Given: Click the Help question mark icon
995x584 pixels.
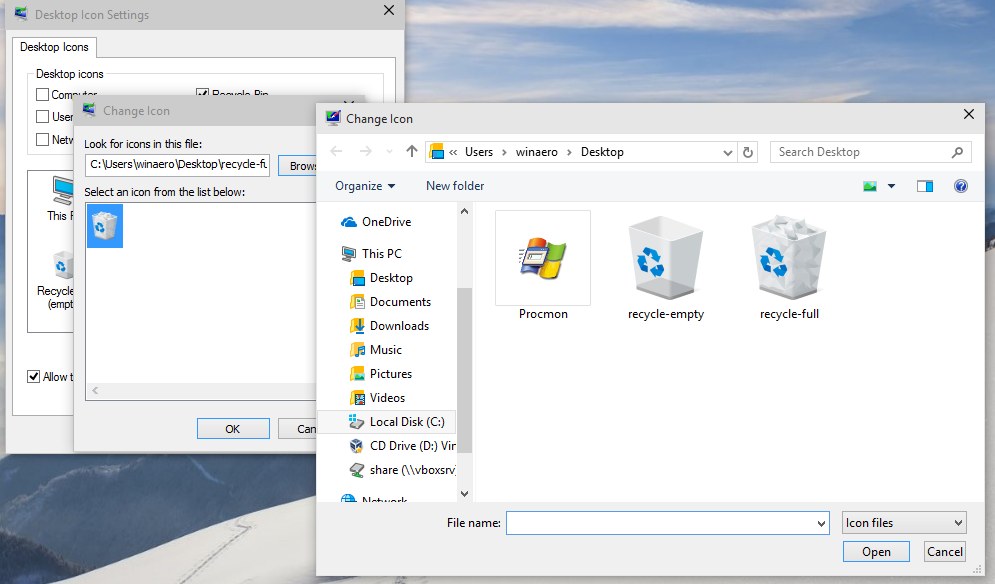Looking at the screenshot, I should (x=960, y=186).
